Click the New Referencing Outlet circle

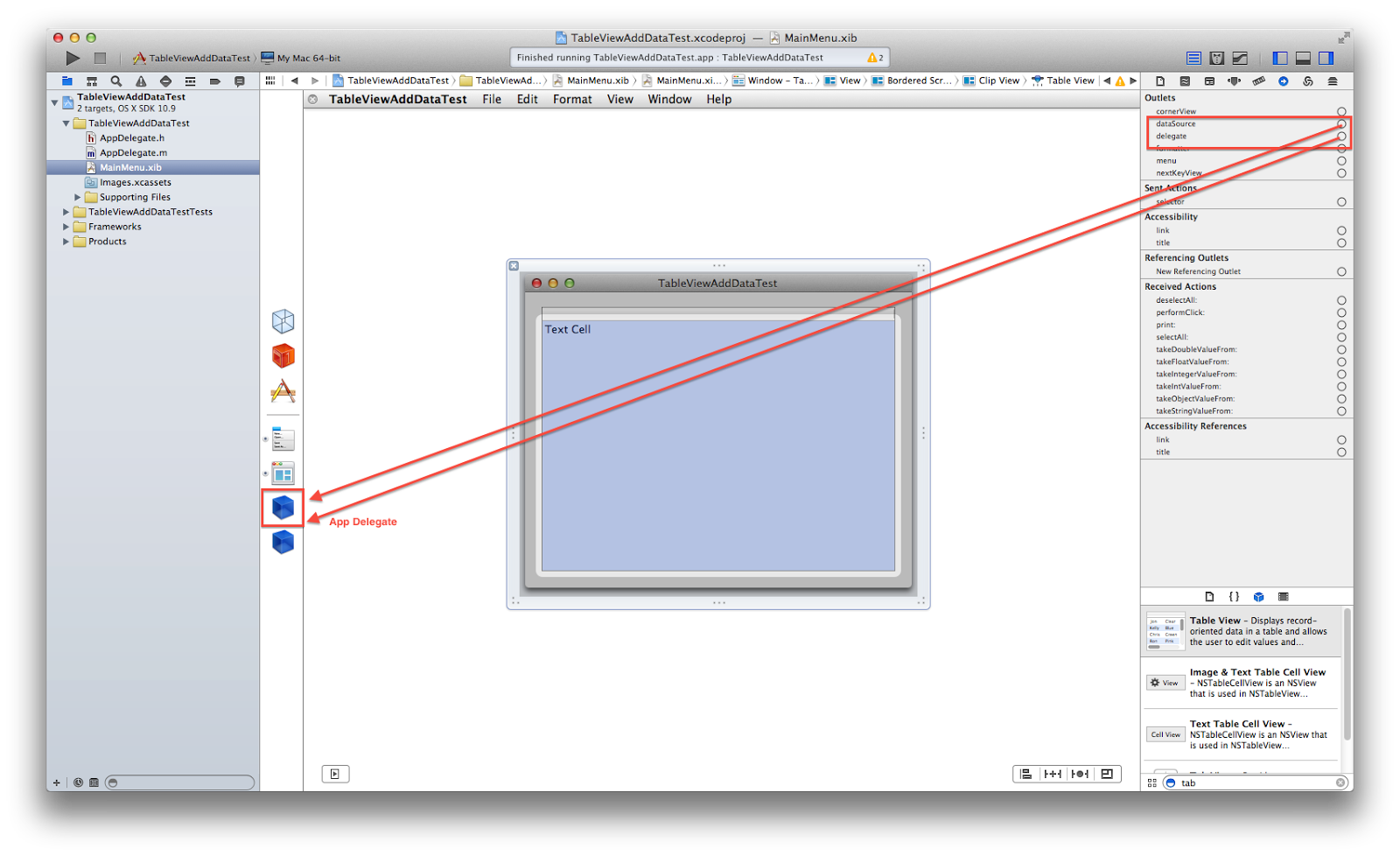[x=1341, y=272]
